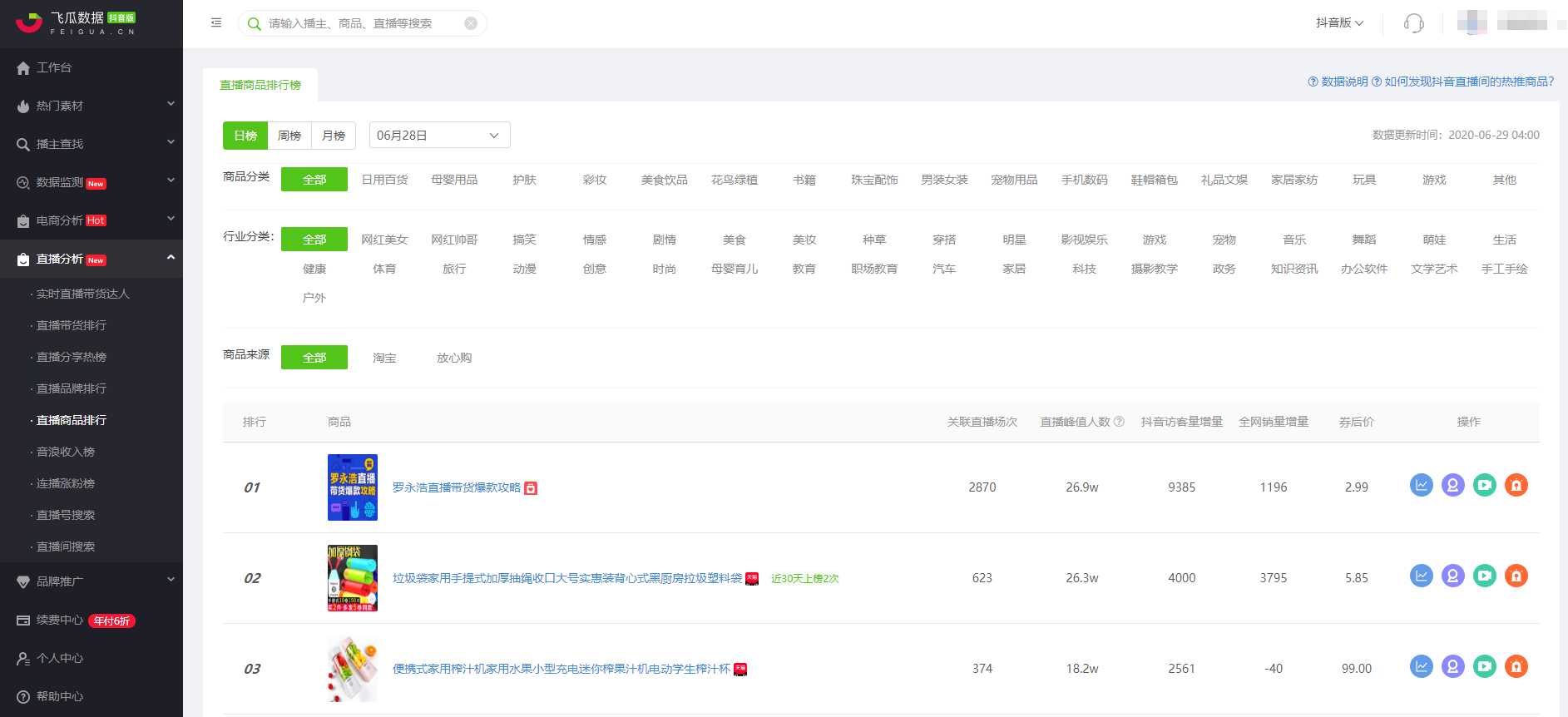Open related video icon for rank 01
The width and height of the screenshot is (1568, 717).
click(1485, 485)
